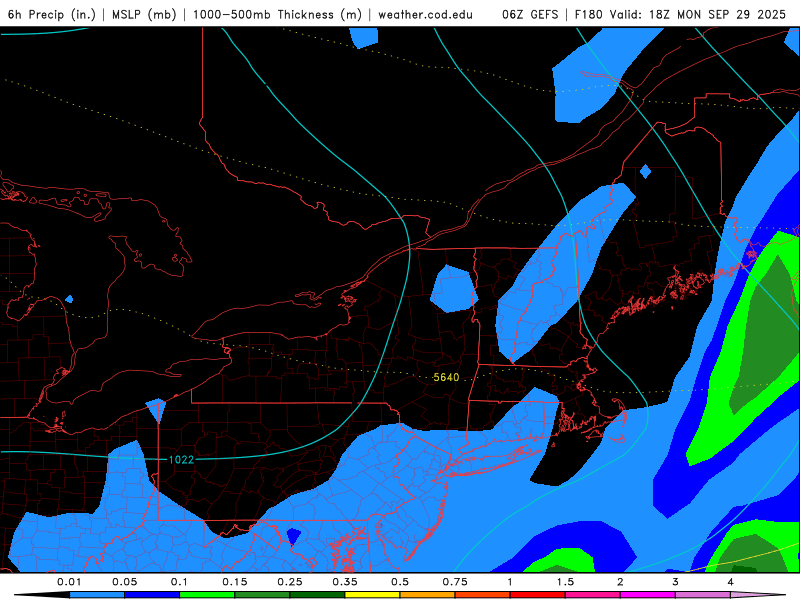Viewport: 800px width, 600px height.
Task: Pick the hot pink 1.5–2 colorbar swatch
Action: 593,595
